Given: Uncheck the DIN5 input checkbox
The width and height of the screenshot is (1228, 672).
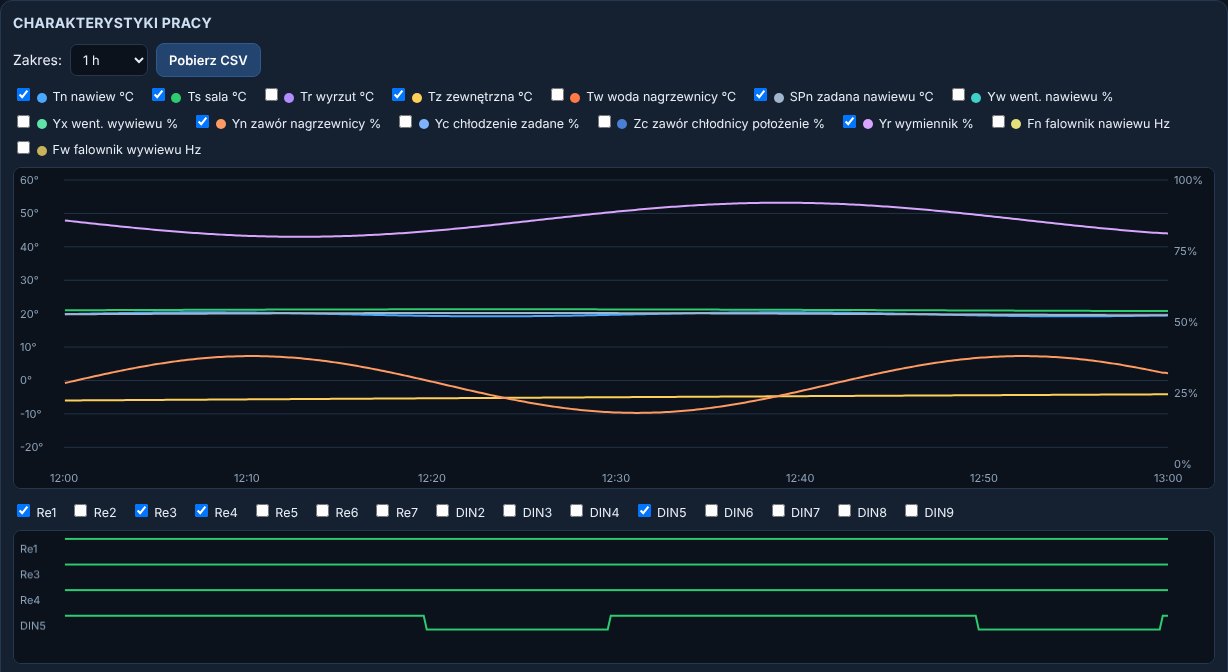Looking at the screenshot, I should [644, 511].
